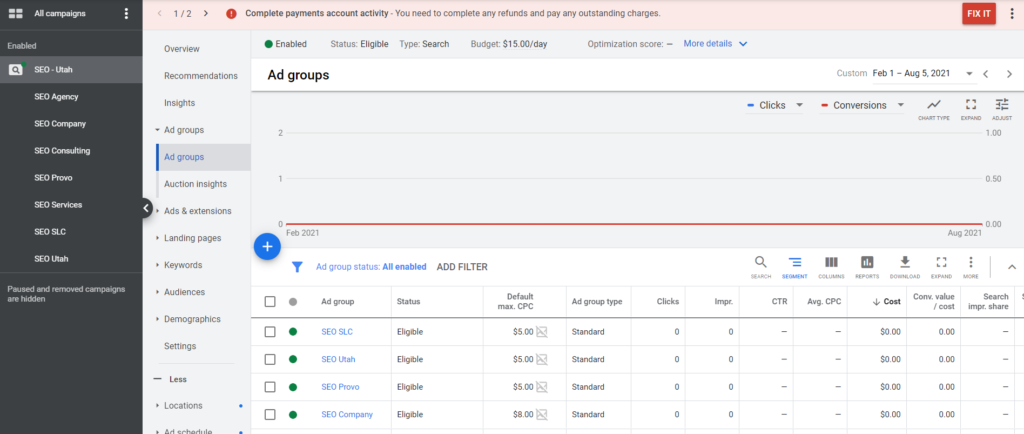Expand the chart with the Expand icon
The width and height of the screenshot is (1024, 434).
pyautogui.click(x=970, y=109)
